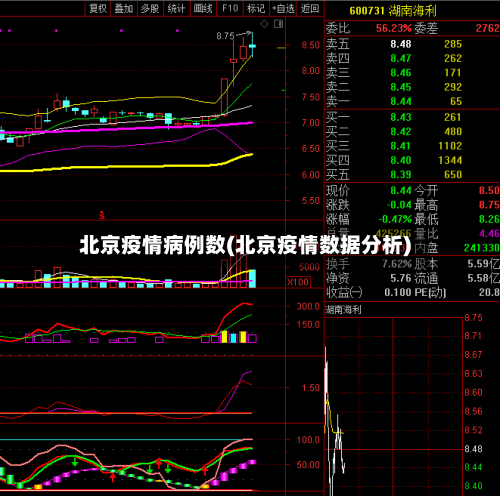Click the 7.00 price axis label
500x496 pixels.
coord(311,123)
